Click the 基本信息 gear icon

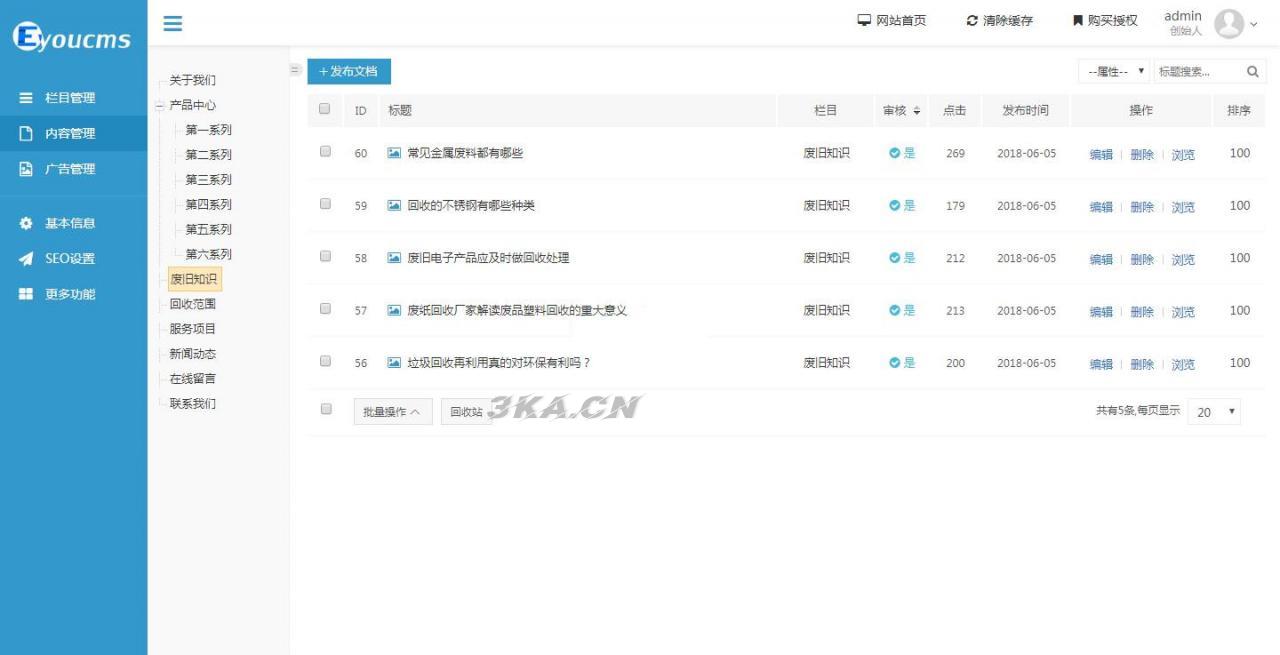point(27,223)
